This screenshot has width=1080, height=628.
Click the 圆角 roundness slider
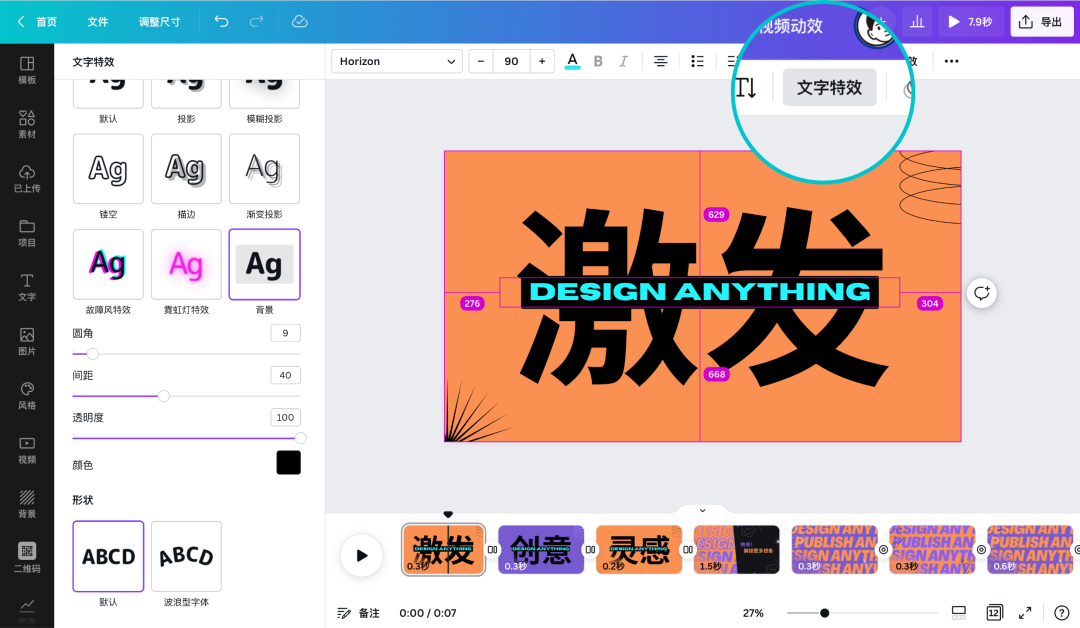(x=186, y=354)
